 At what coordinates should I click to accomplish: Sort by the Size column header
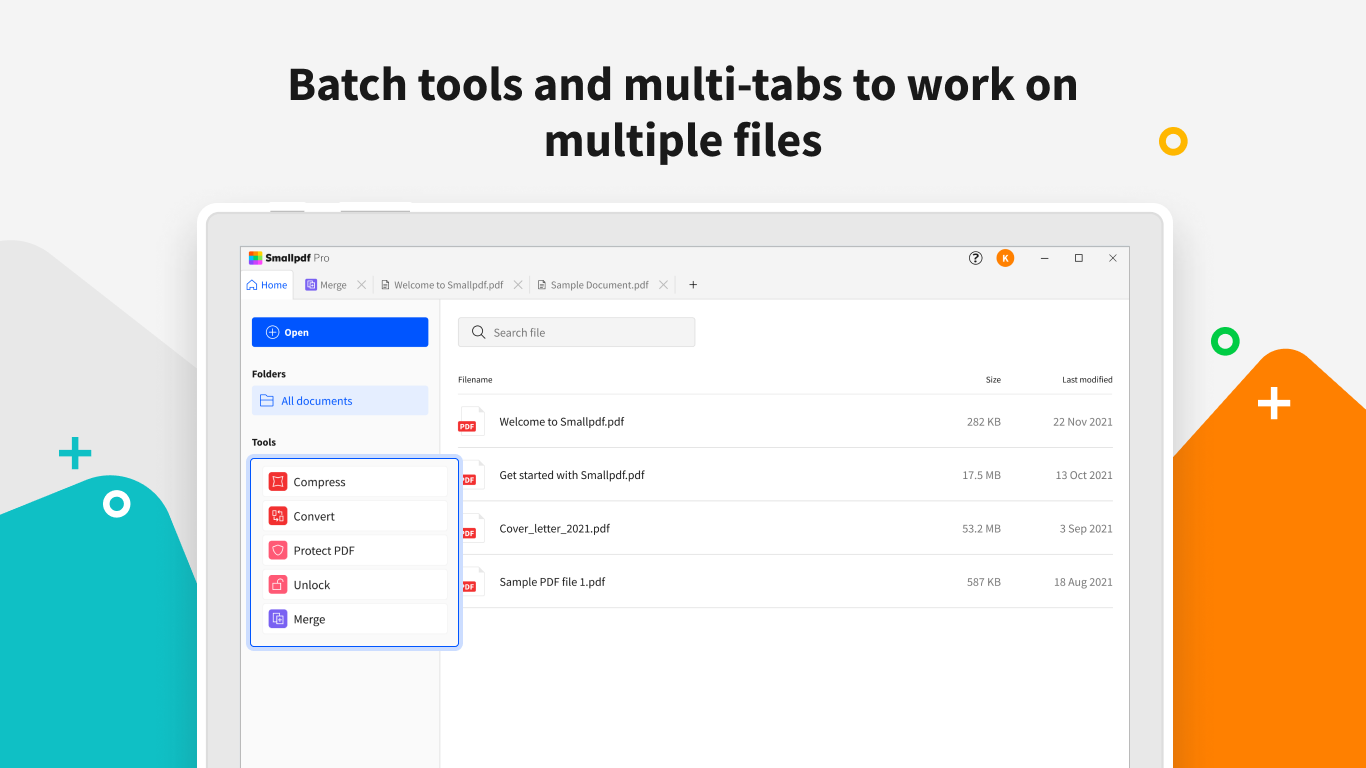click(993, 380)
